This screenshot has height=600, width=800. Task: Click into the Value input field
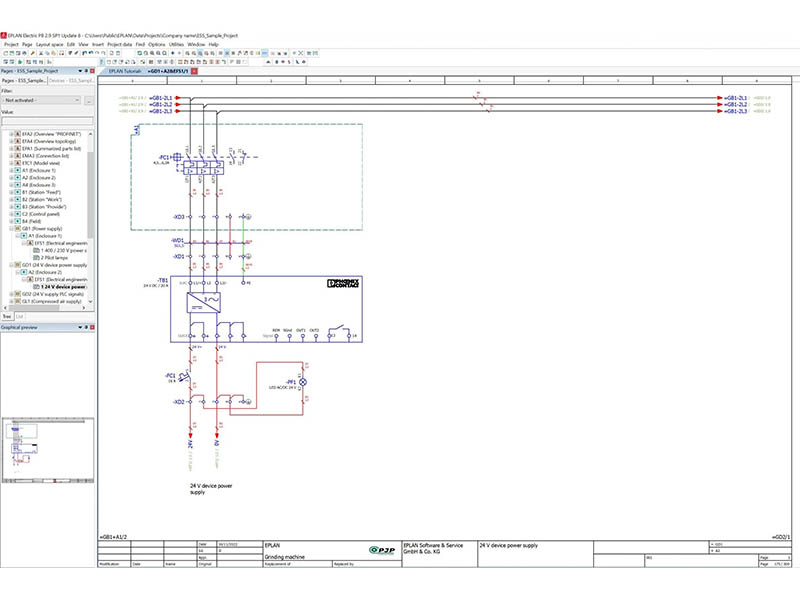pos(47,121)
